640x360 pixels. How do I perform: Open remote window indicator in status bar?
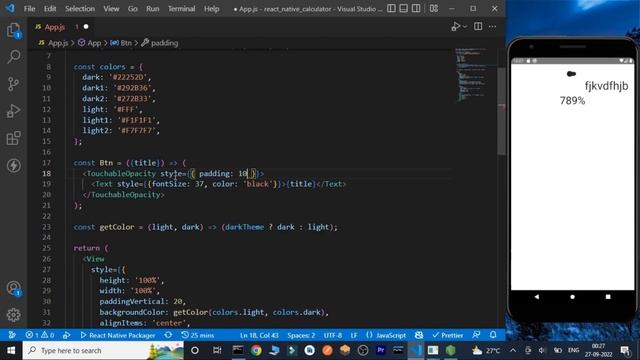click(12, 335)
